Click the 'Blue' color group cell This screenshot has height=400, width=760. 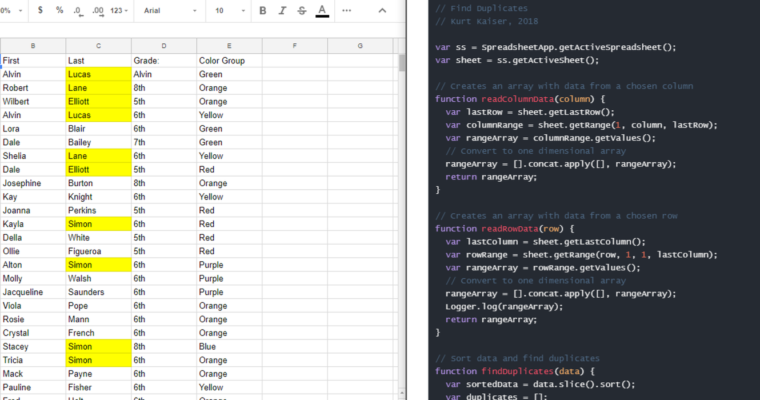[x=229, y=346]
